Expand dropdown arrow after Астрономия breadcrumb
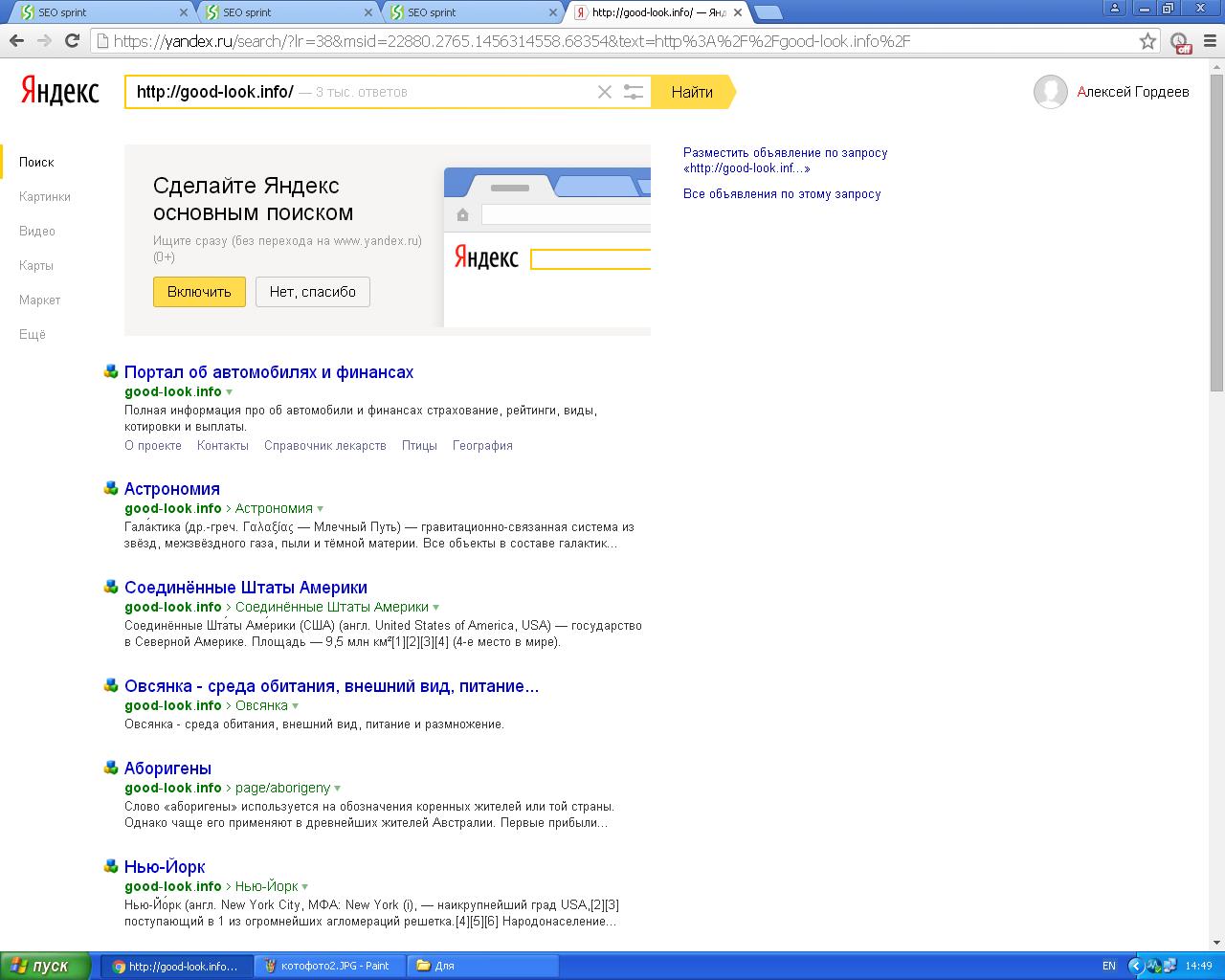The width and height of the screenshot is (1225, 980). [320, 509]
